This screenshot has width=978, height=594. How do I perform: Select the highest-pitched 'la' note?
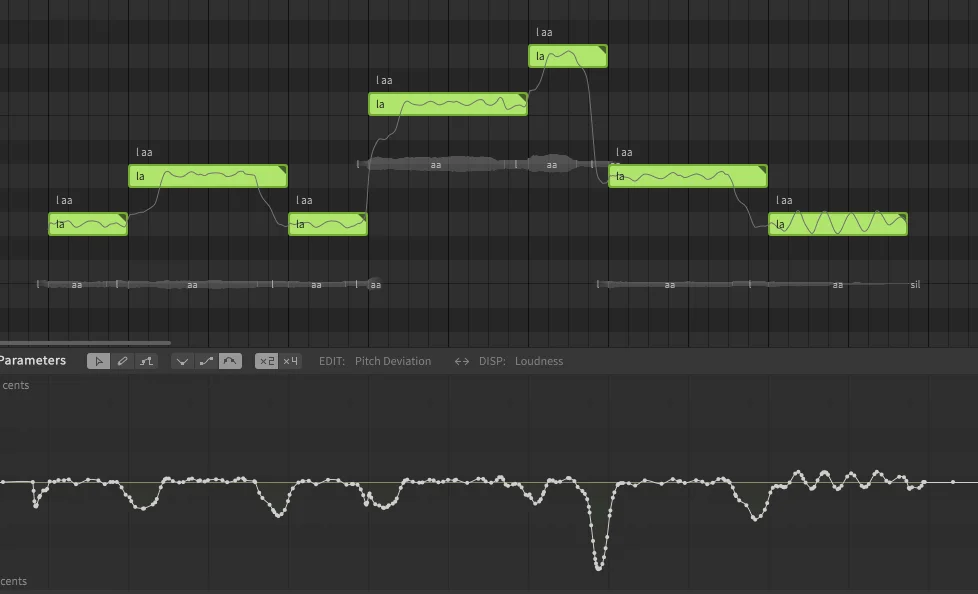568,56
